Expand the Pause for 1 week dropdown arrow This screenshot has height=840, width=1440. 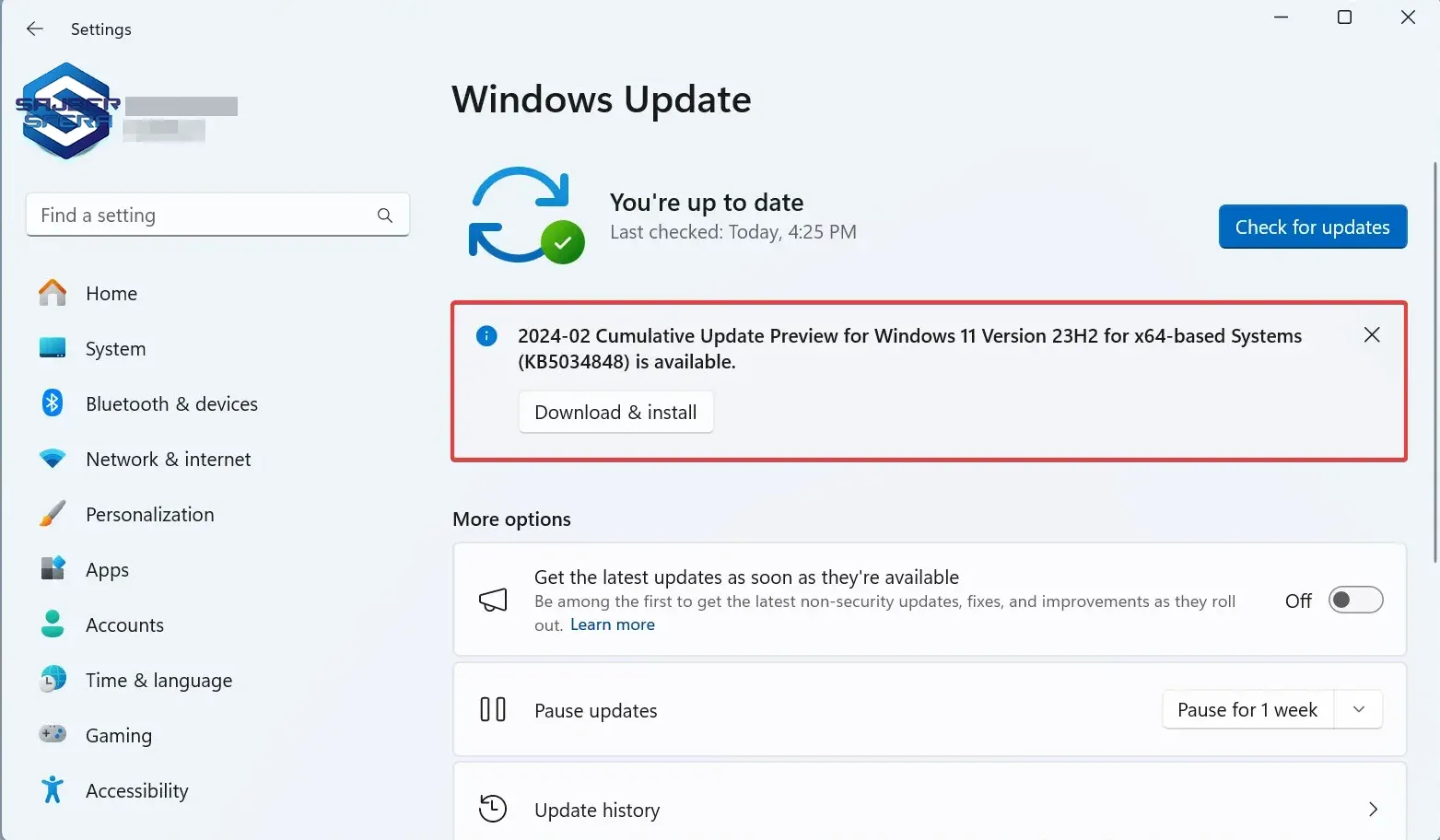point(1359,710)
